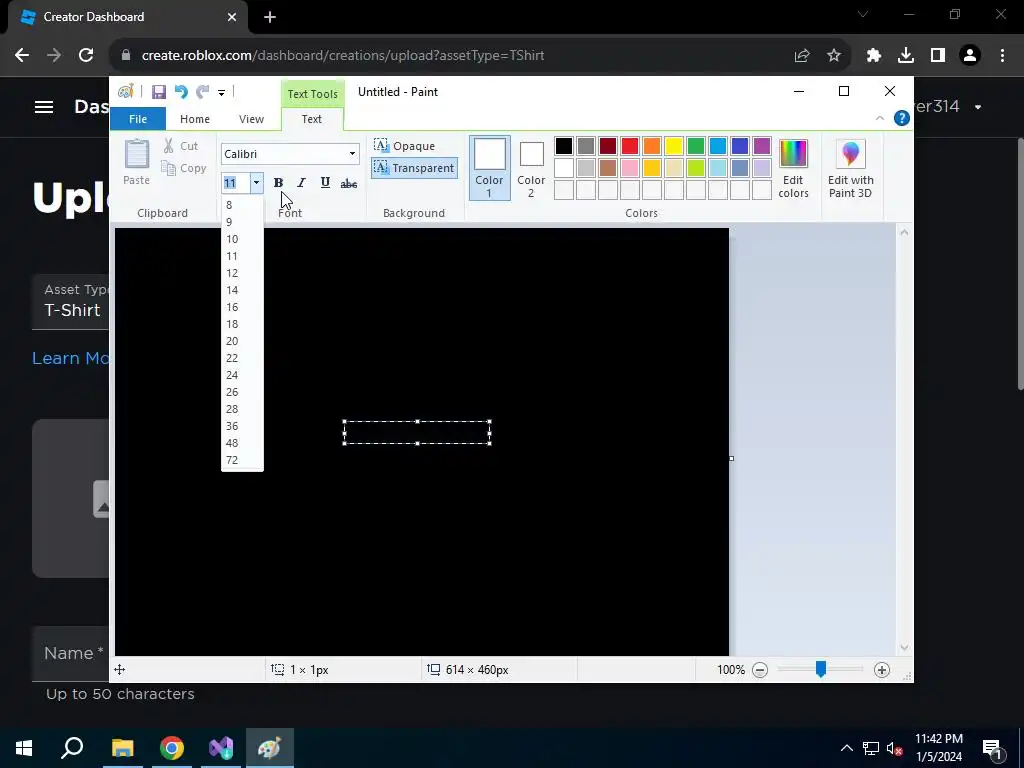Click Edit with Paint 3D
This screenshot has width=1024, height=768.
(850, 168)
